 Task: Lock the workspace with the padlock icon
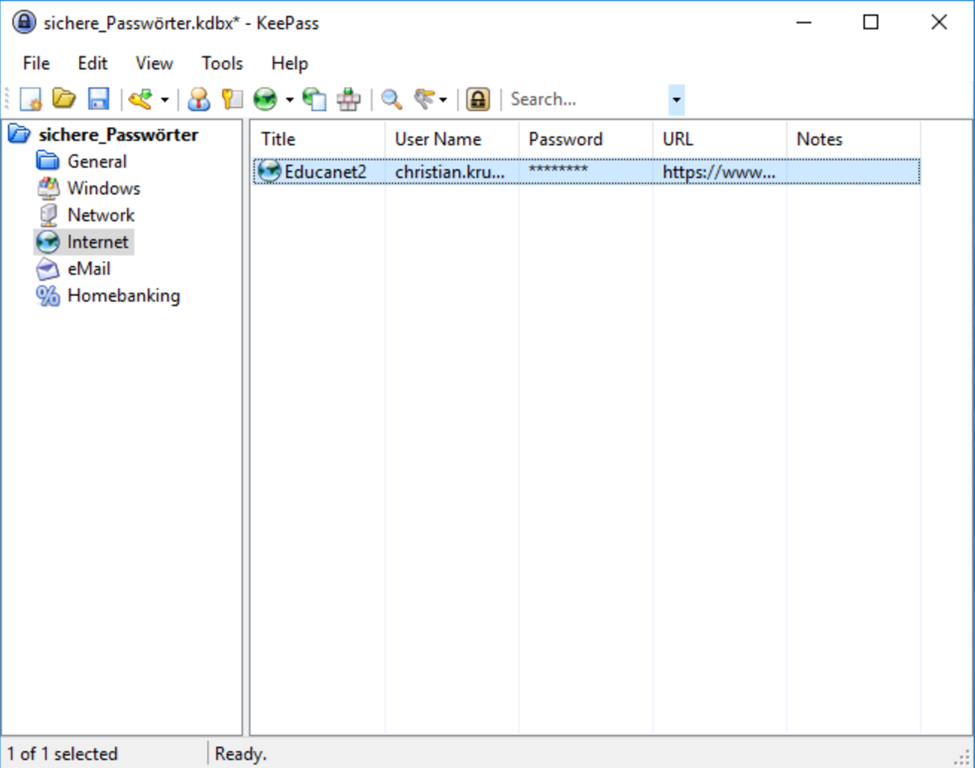pyautogui.click(x=478, y=99)
